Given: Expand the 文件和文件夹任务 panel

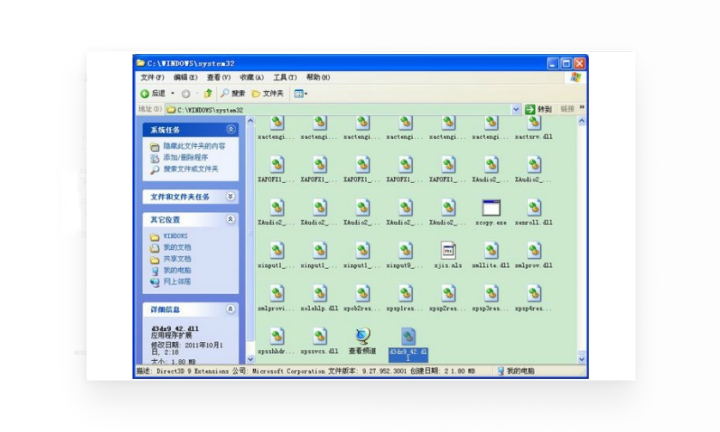Looking at the screenshot, I should tap(231, 197).
